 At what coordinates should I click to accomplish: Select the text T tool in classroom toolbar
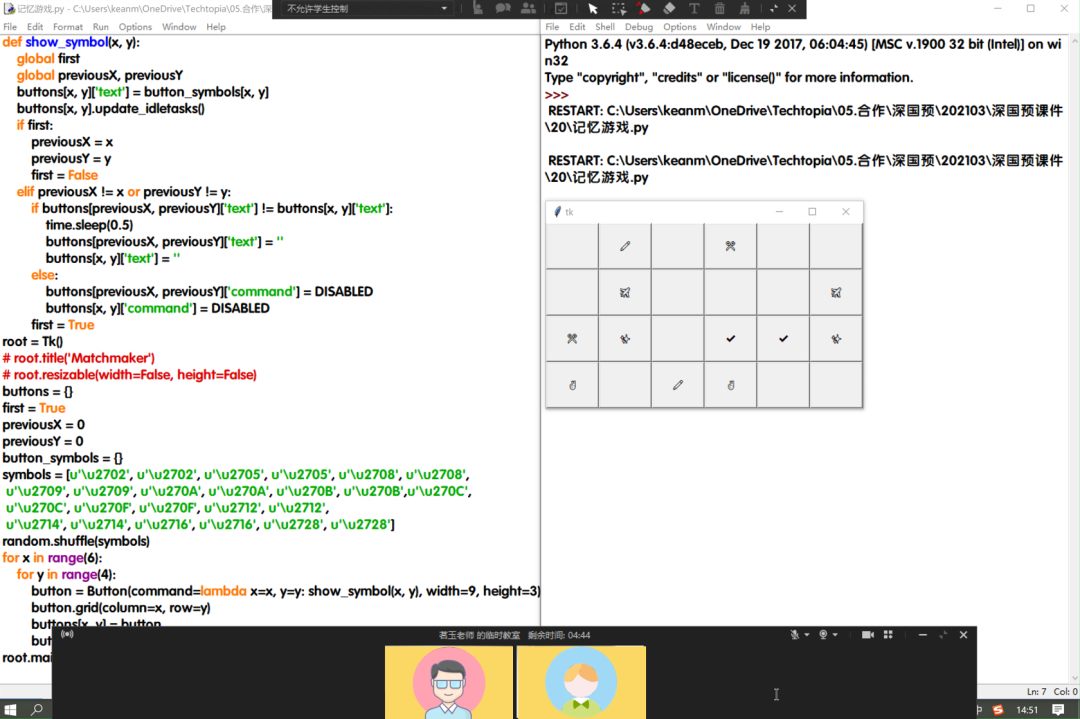694,8
